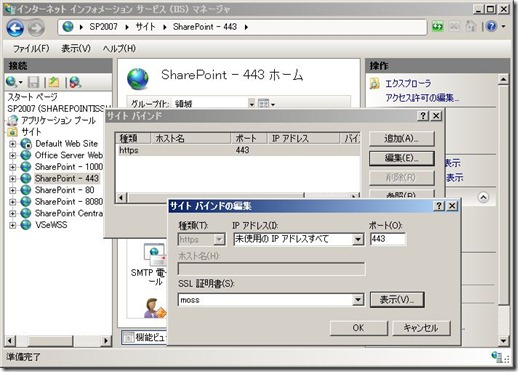The image size is (518, 372).
Task: Click the Connect globe icon in Connections toolbar
Action: pos(12,82)
